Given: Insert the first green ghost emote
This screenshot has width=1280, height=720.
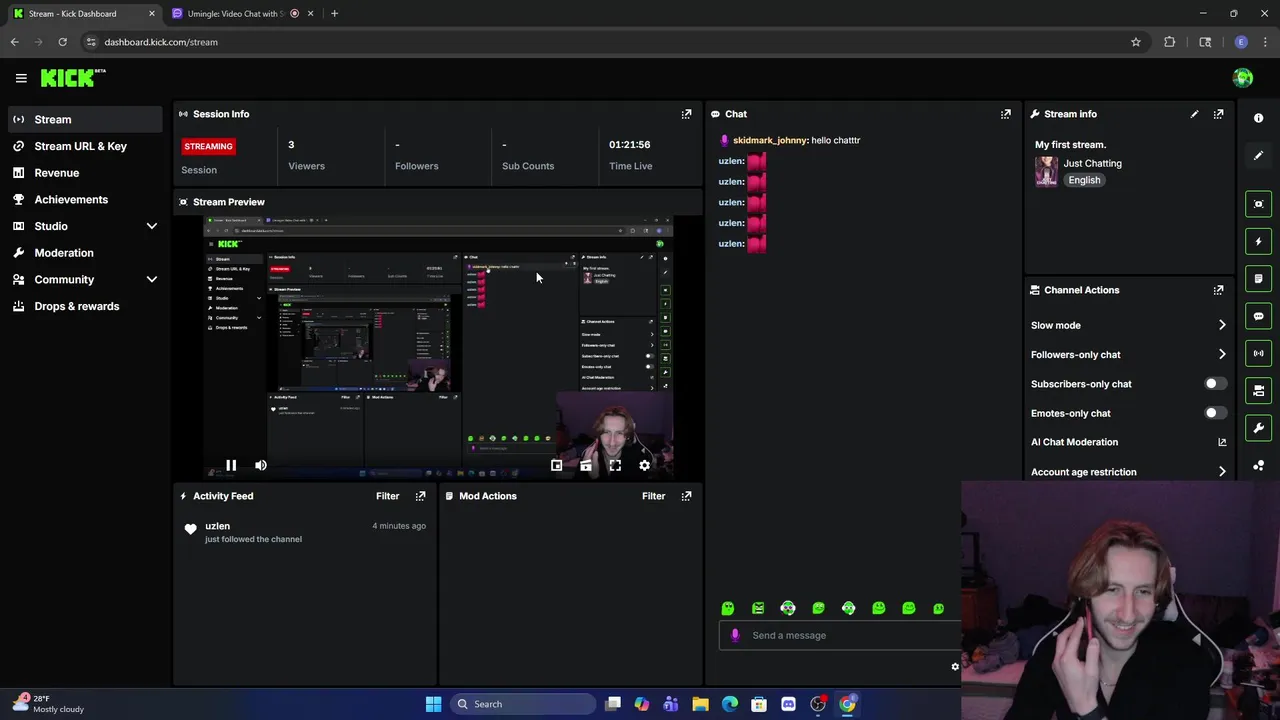Looking at the screenshot, I should pyautogui.click(x=728, y=608).
